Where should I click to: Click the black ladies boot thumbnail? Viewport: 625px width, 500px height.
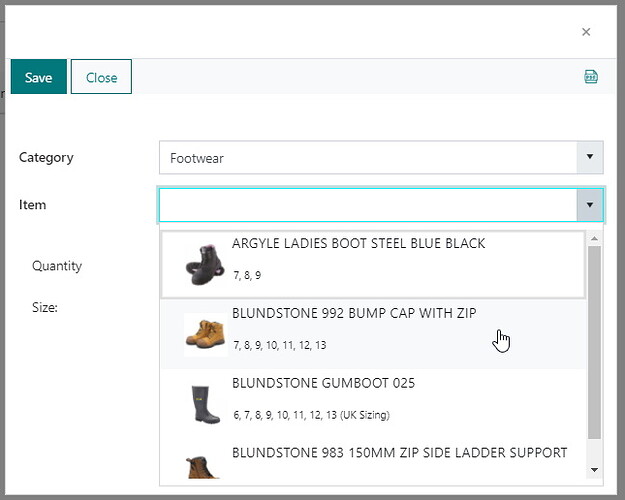[x=205, y=264]
